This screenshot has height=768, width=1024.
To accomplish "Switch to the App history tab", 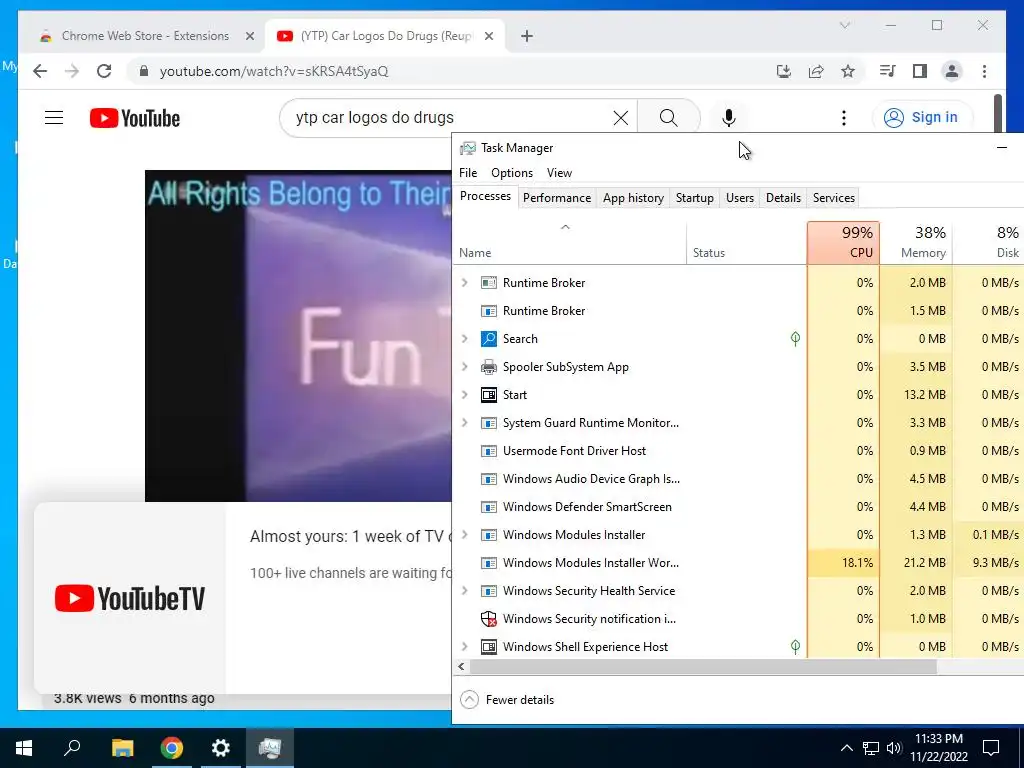I will [x=633, y=198].
